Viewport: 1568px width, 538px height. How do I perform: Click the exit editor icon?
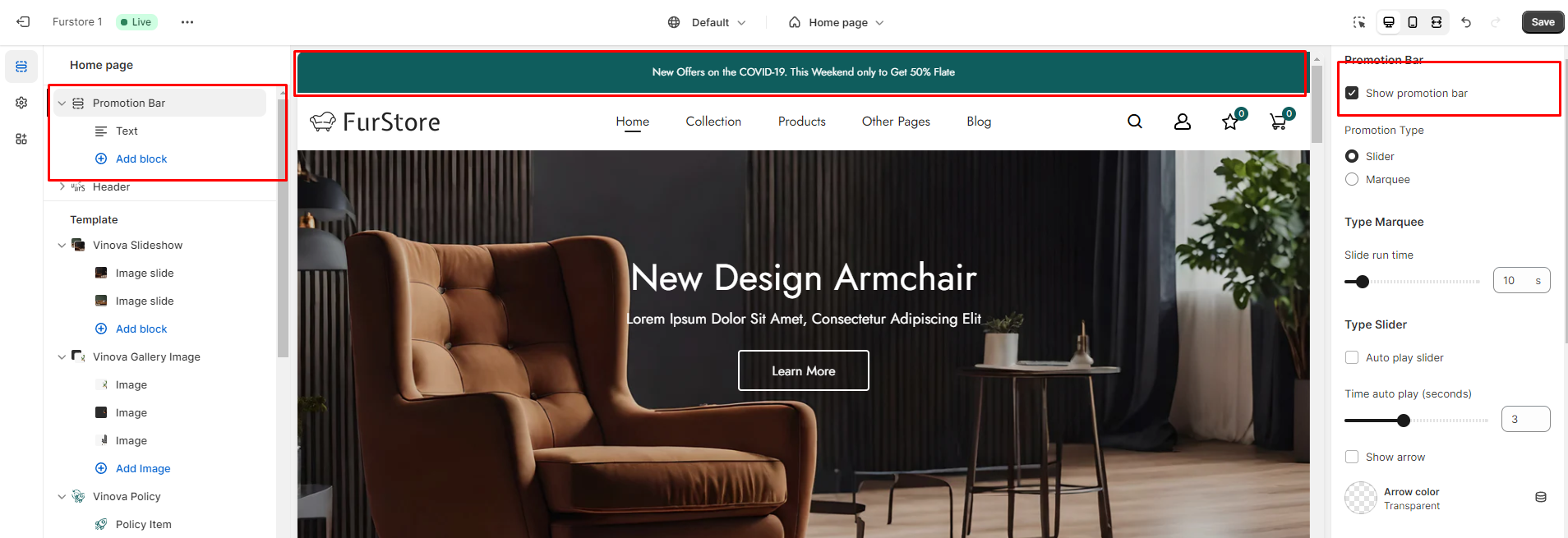(x=23, y=22)
